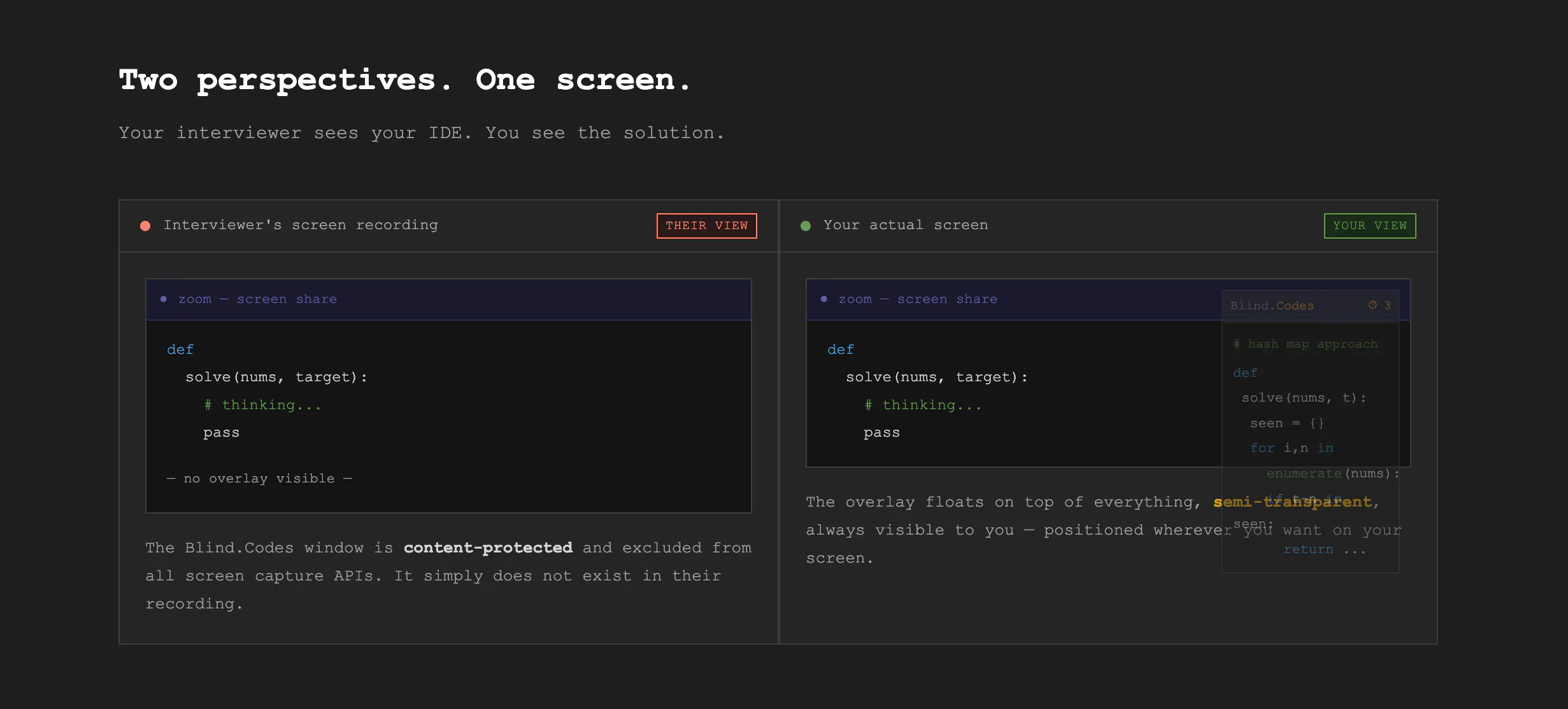The height and width of the screenshot is (709, 1568).
Task: Click the timer icon in the Blind.Codes overlay
Action: tap(1372, 305)
